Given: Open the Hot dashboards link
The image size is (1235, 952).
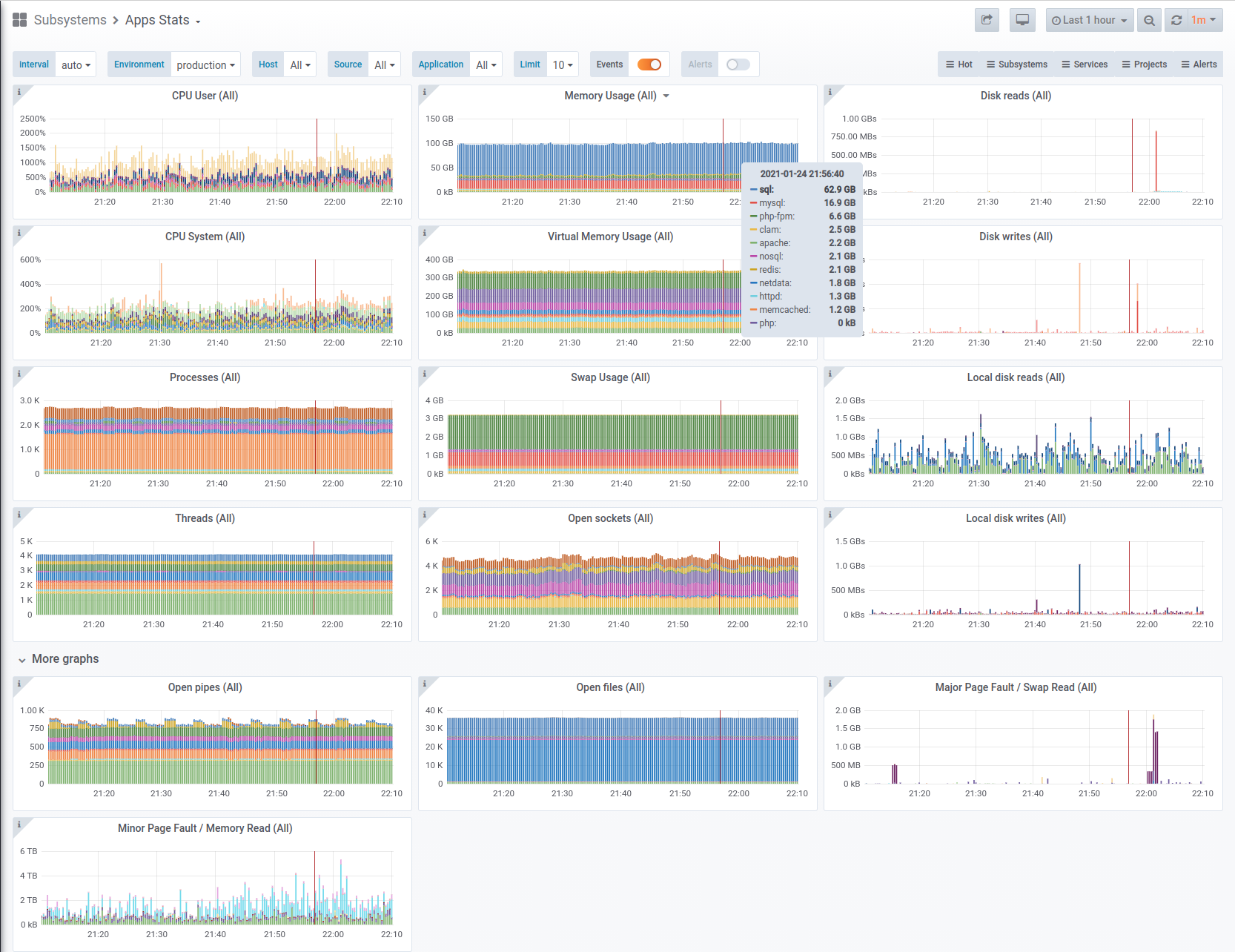Looking at the screenshot, I should (959, 65).
